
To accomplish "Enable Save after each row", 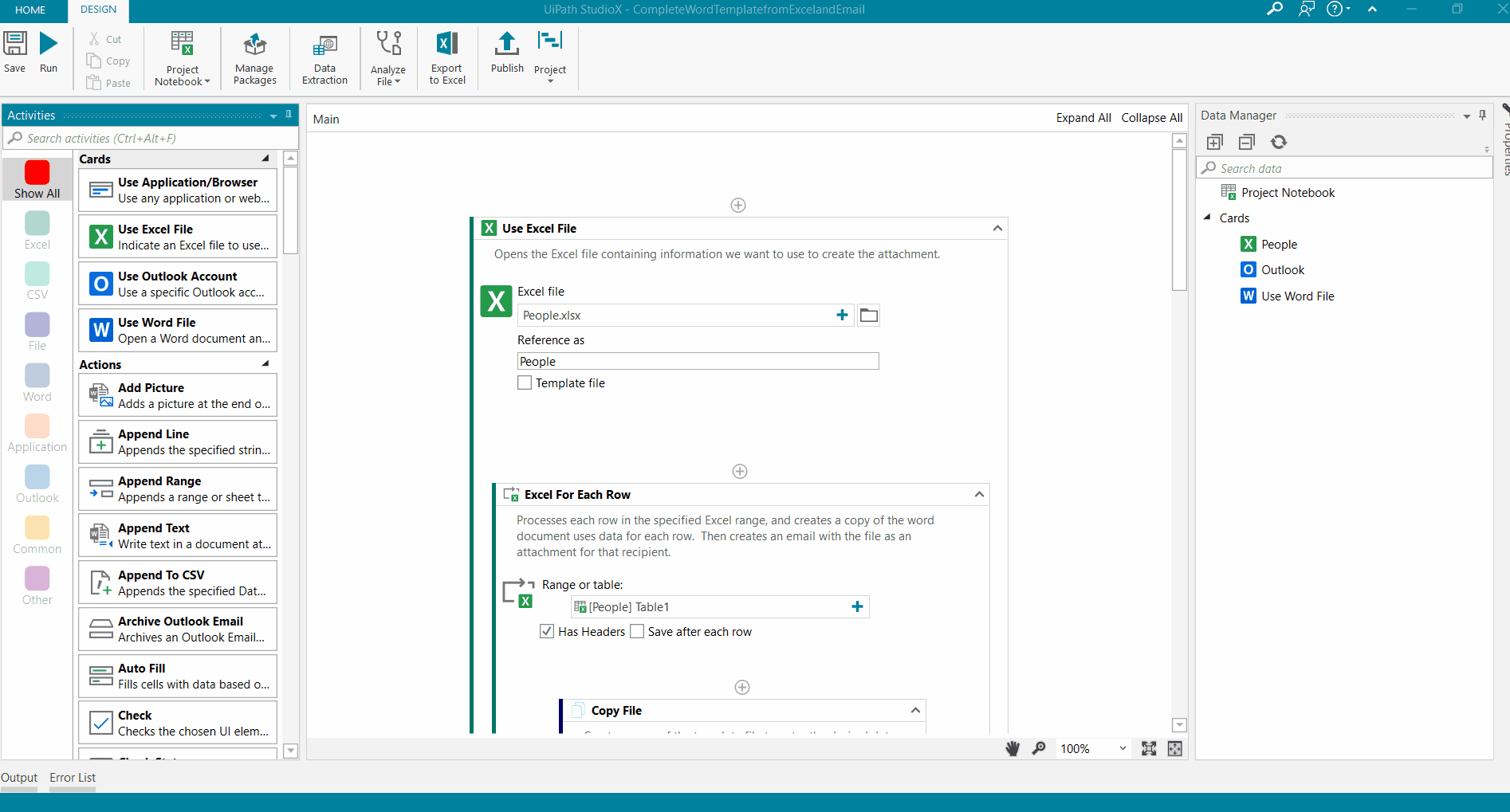I will [x=637, y=631].
